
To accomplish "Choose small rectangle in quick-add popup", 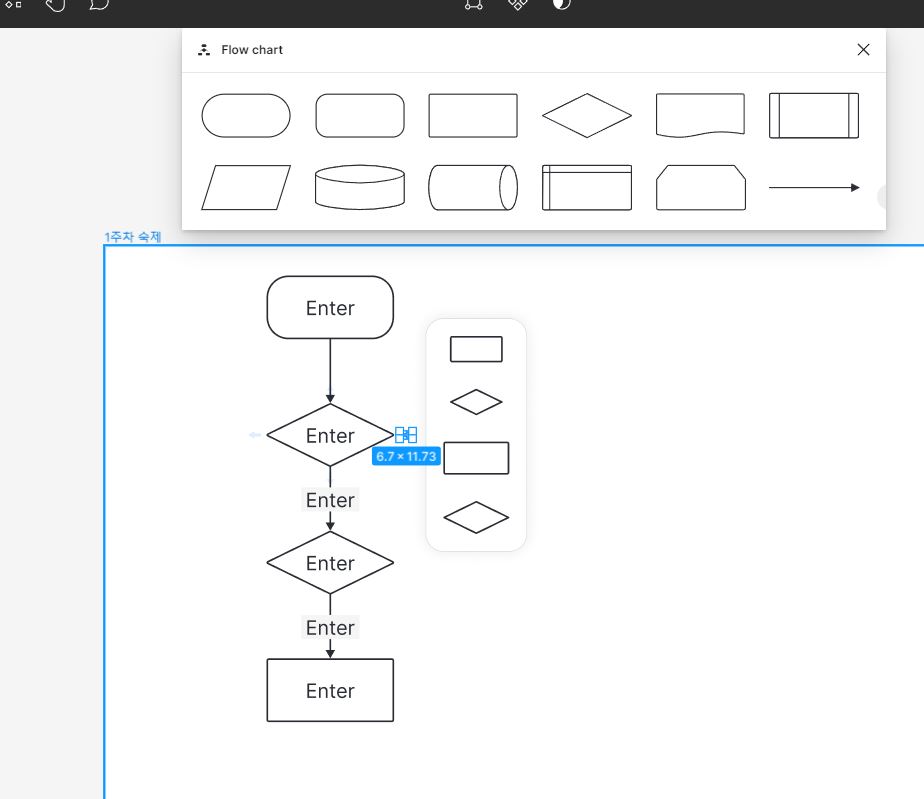I will 476,349.
